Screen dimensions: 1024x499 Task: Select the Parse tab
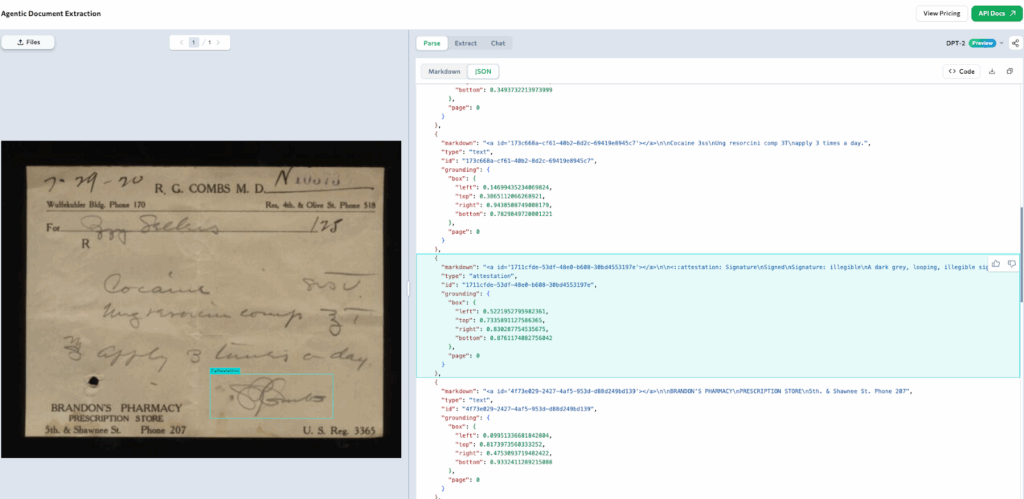pos(432,43)
